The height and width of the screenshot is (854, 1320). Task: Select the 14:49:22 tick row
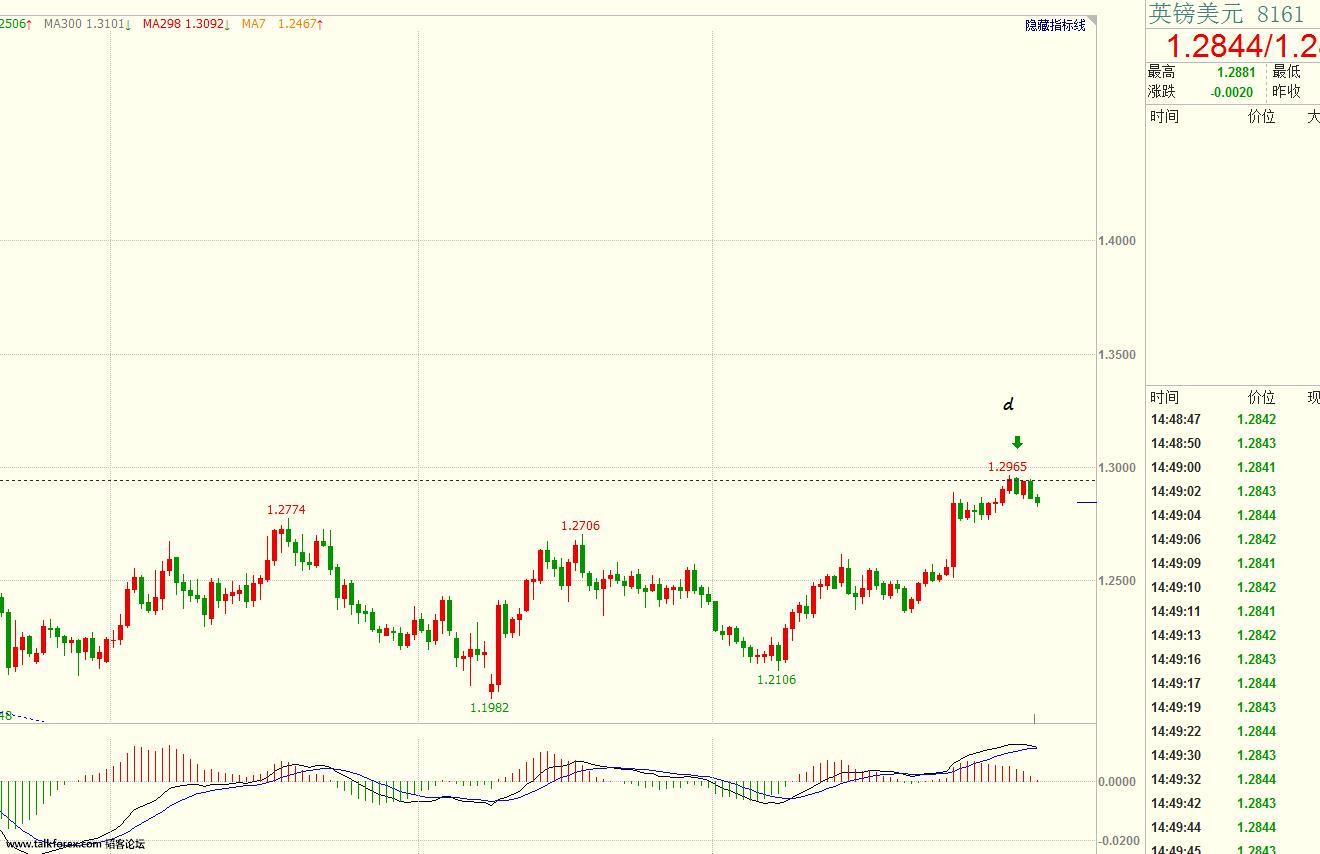1233,732
